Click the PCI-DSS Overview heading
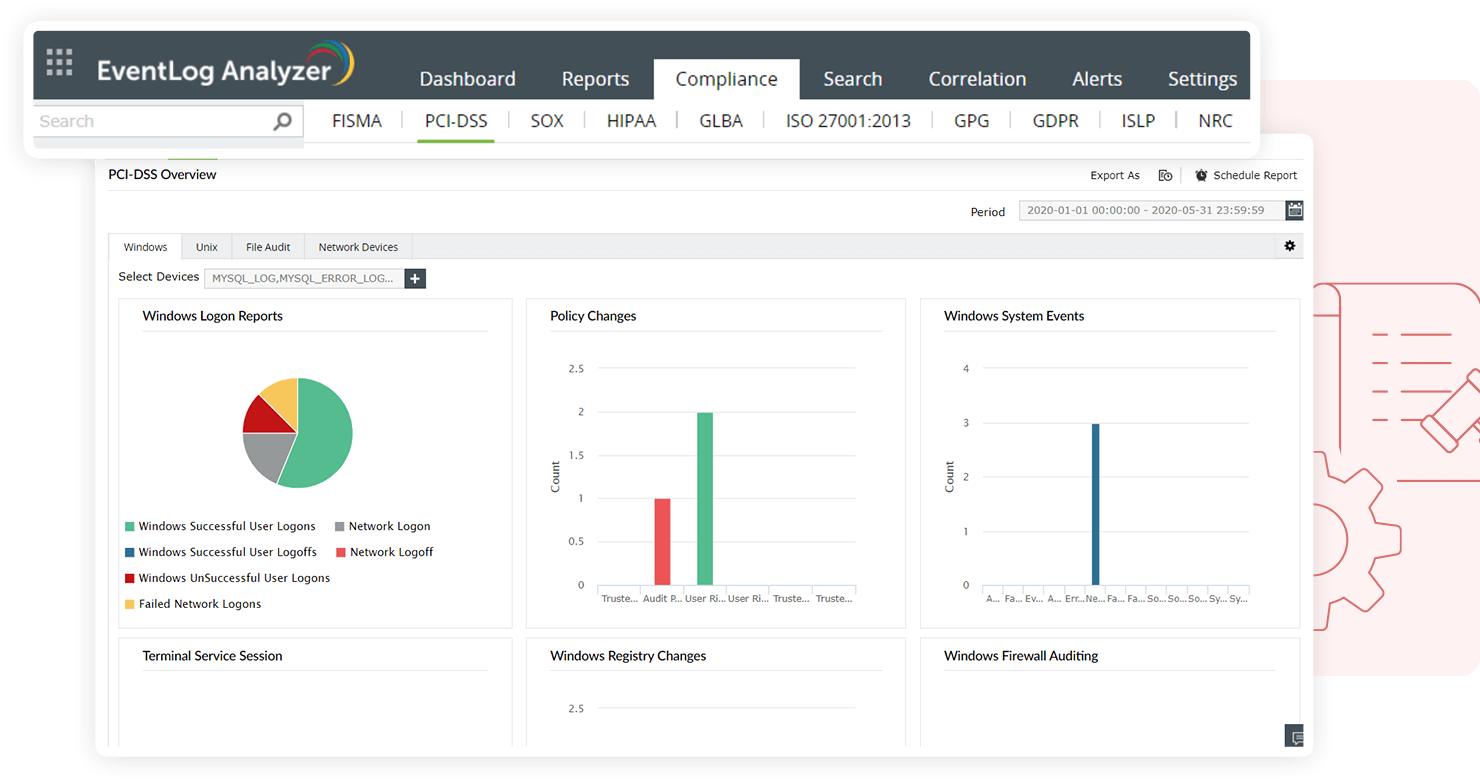This screenshot has width=1480, height=782. tap(162, 174)
